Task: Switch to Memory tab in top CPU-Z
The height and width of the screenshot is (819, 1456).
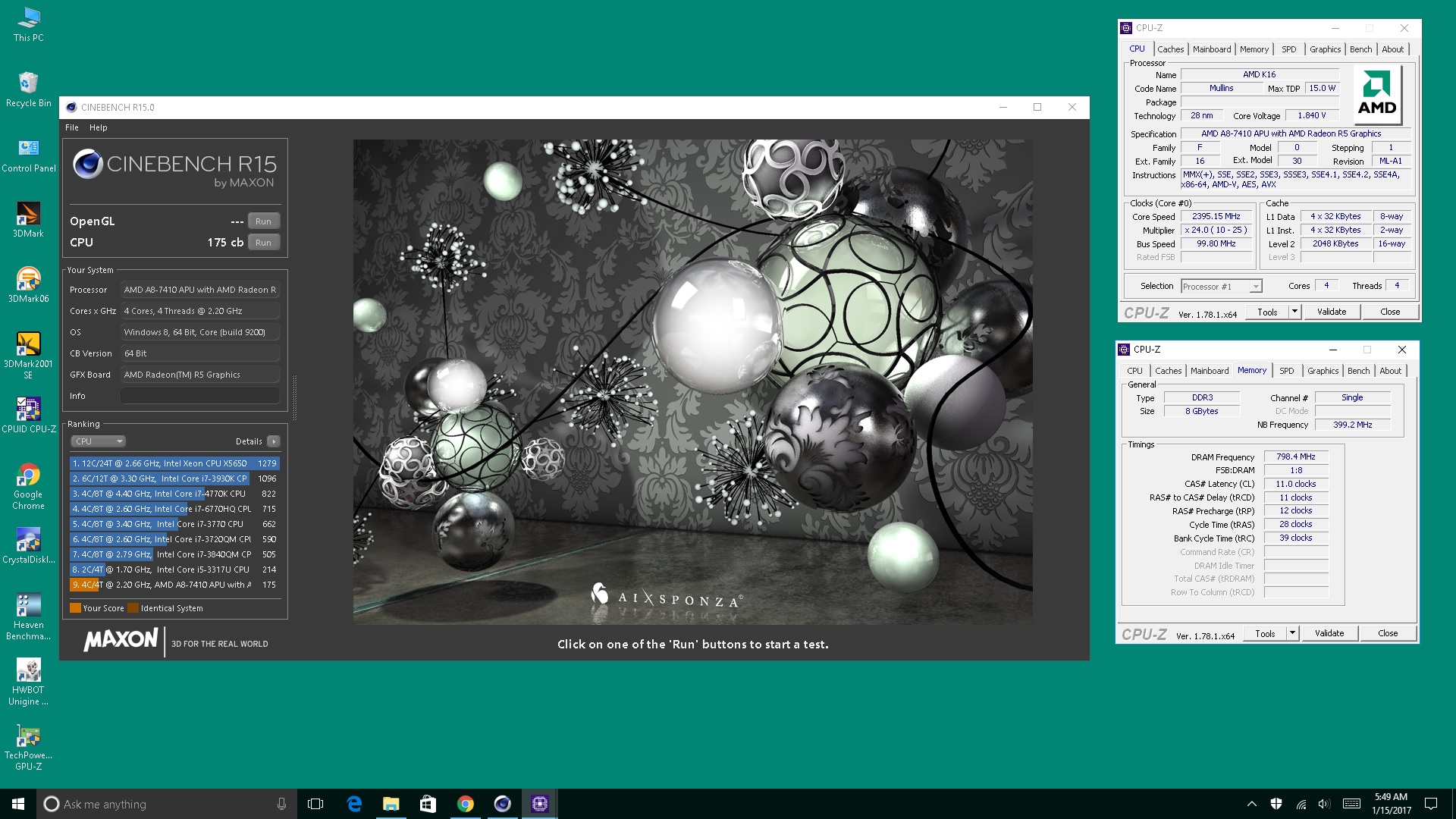Action: pos(1254,49)
